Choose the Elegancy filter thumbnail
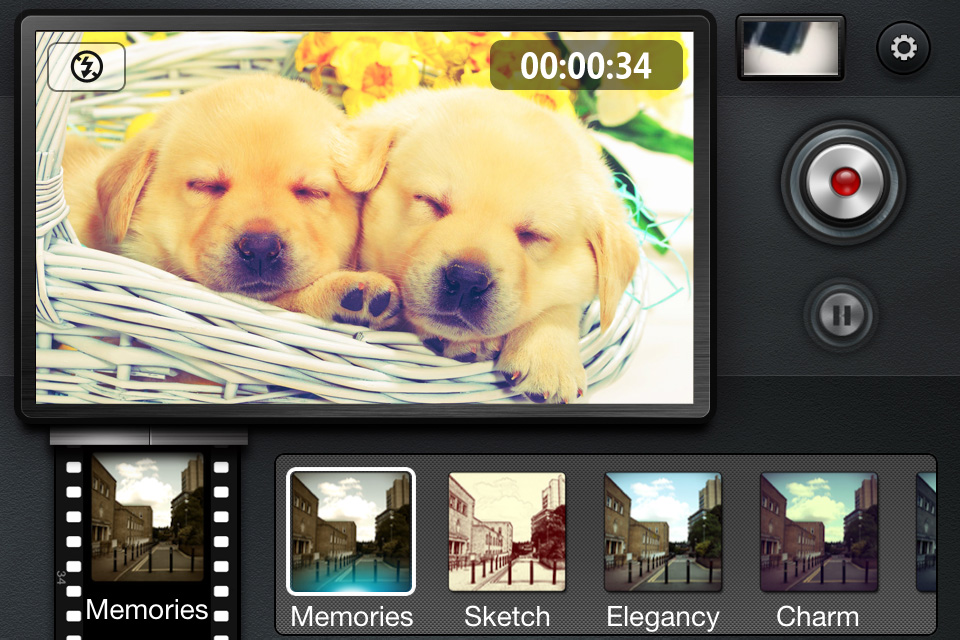This screenshot has width=960, height=640. click(662, 531)
